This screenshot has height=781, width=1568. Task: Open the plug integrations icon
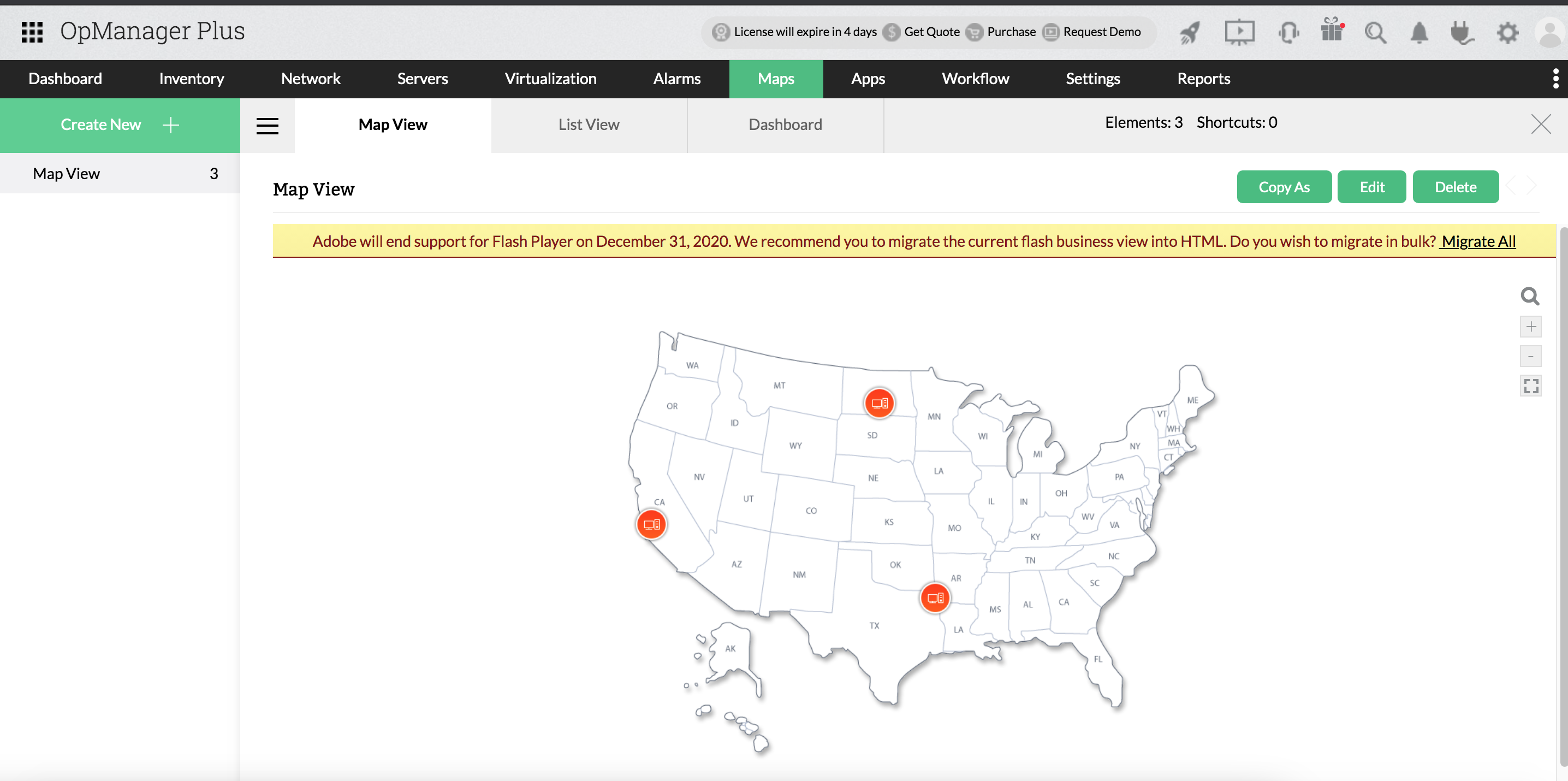tap(1462, 32)
